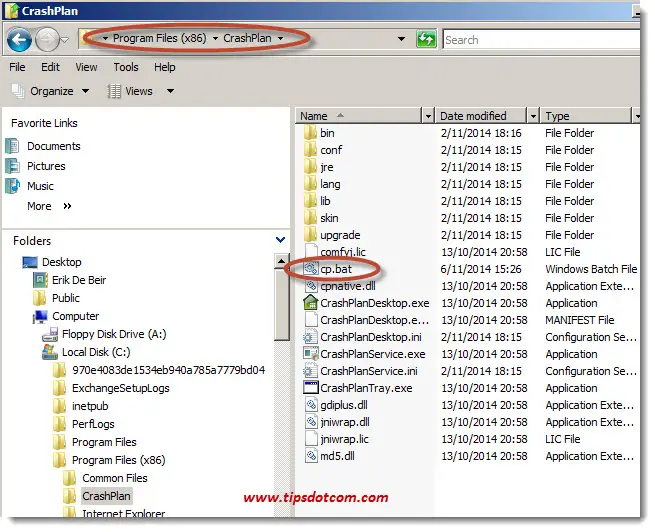
Task: Select CrashPlanTray.exe window icon
Action: (310, 388)
